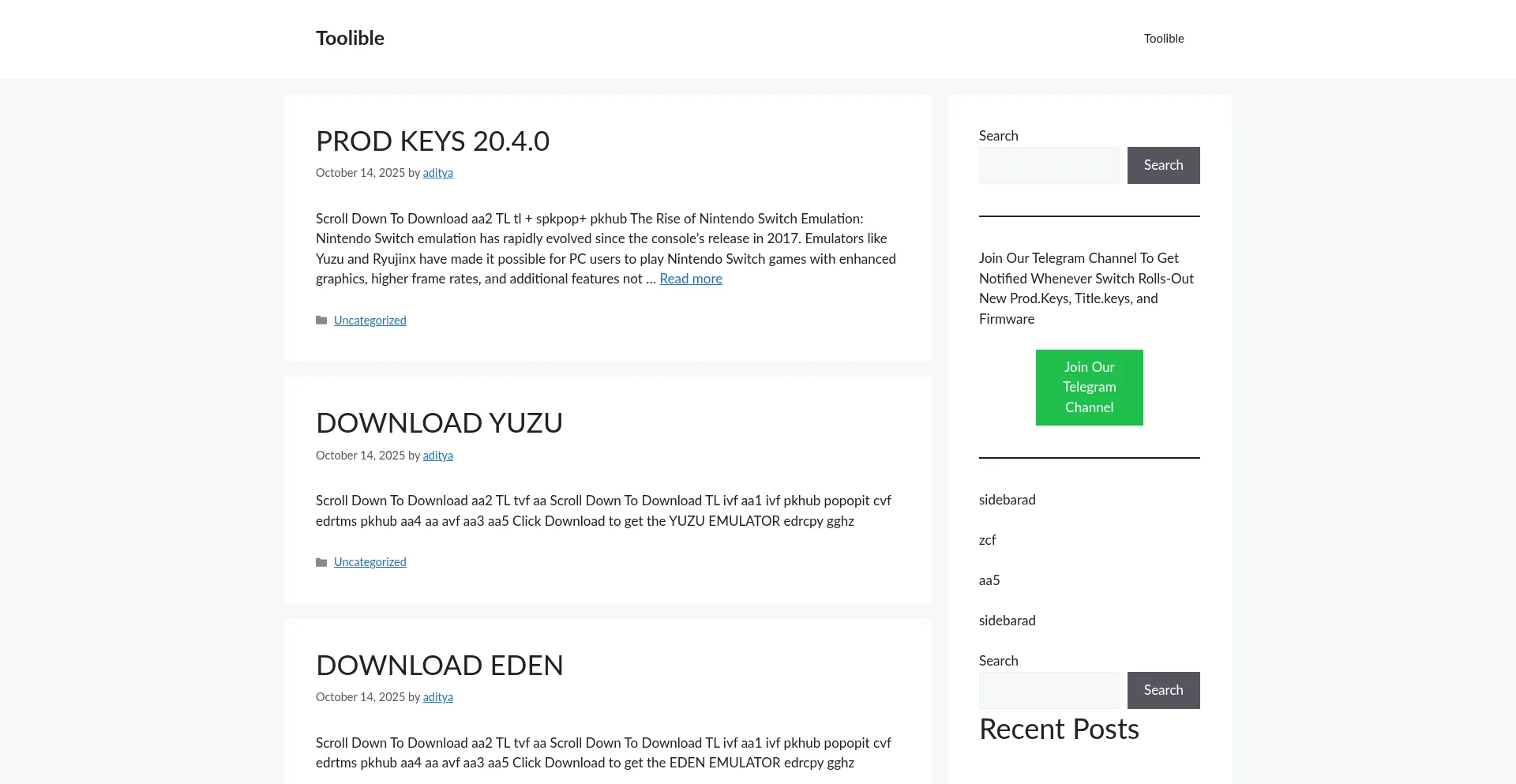
Task: Open the DOWNLOAD EDEN post title
Action: point(439,666)
